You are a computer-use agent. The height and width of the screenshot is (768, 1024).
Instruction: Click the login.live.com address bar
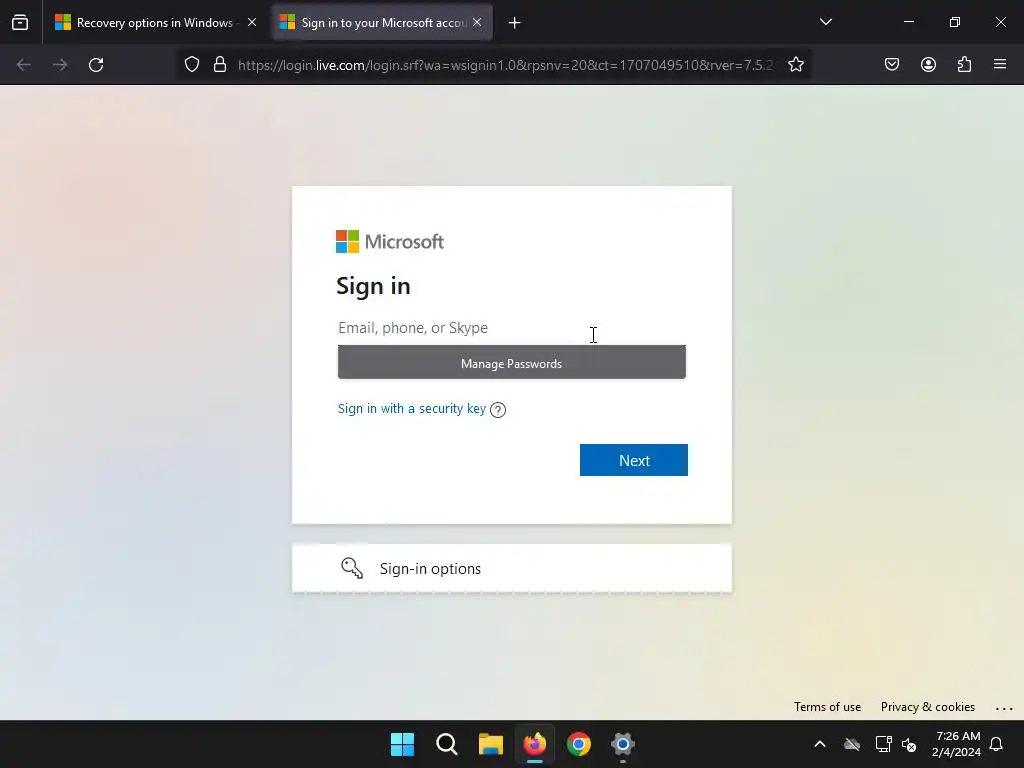coord(505,65)
